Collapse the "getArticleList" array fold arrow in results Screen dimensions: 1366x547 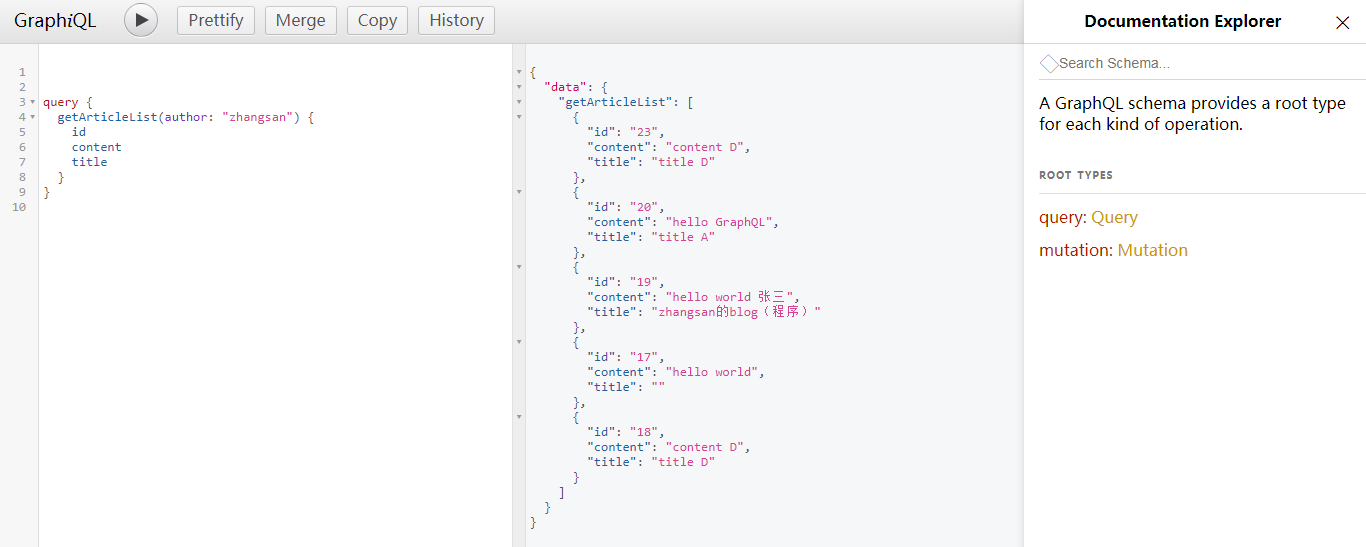coord(518,102)
